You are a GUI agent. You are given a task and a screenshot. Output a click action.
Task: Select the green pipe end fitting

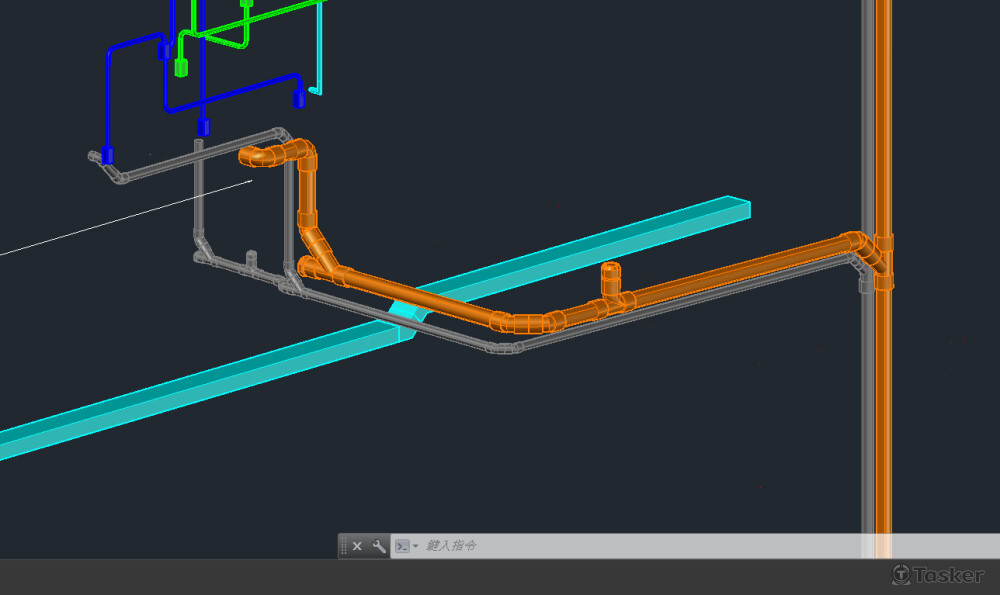click(x=181, y=68)
